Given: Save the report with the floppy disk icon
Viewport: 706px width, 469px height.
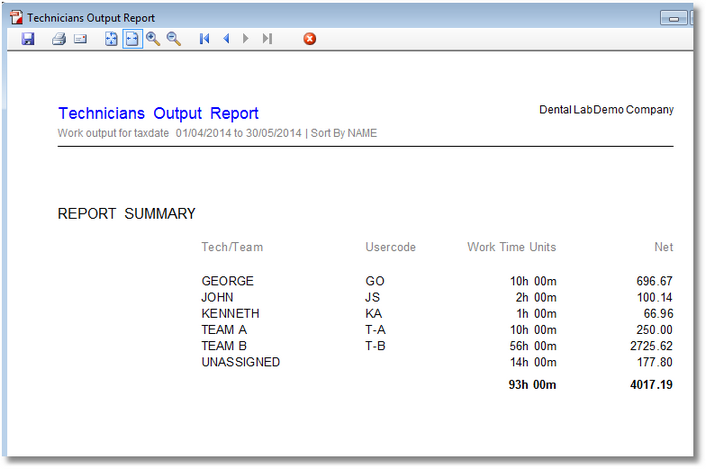Looking at the screenshot, I should (x=28, y=39).
